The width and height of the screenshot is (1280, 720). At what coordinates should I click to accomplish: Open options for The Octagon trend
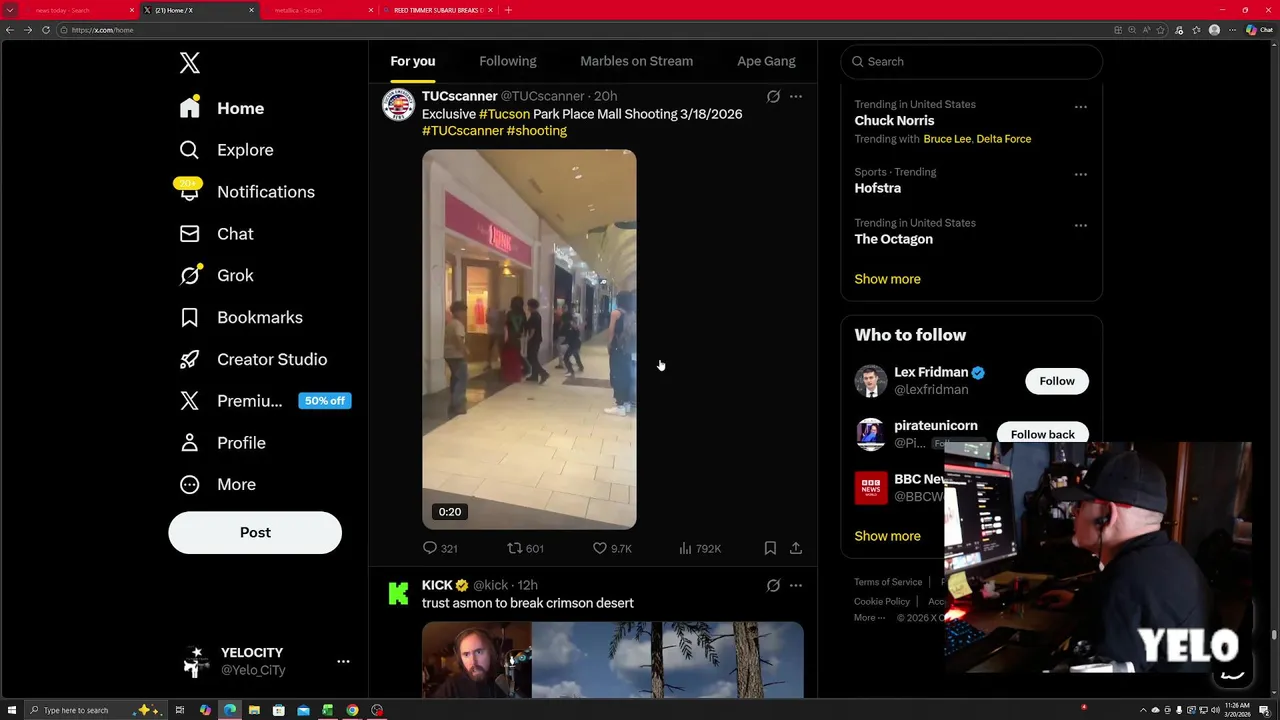tap(1081, 225)
